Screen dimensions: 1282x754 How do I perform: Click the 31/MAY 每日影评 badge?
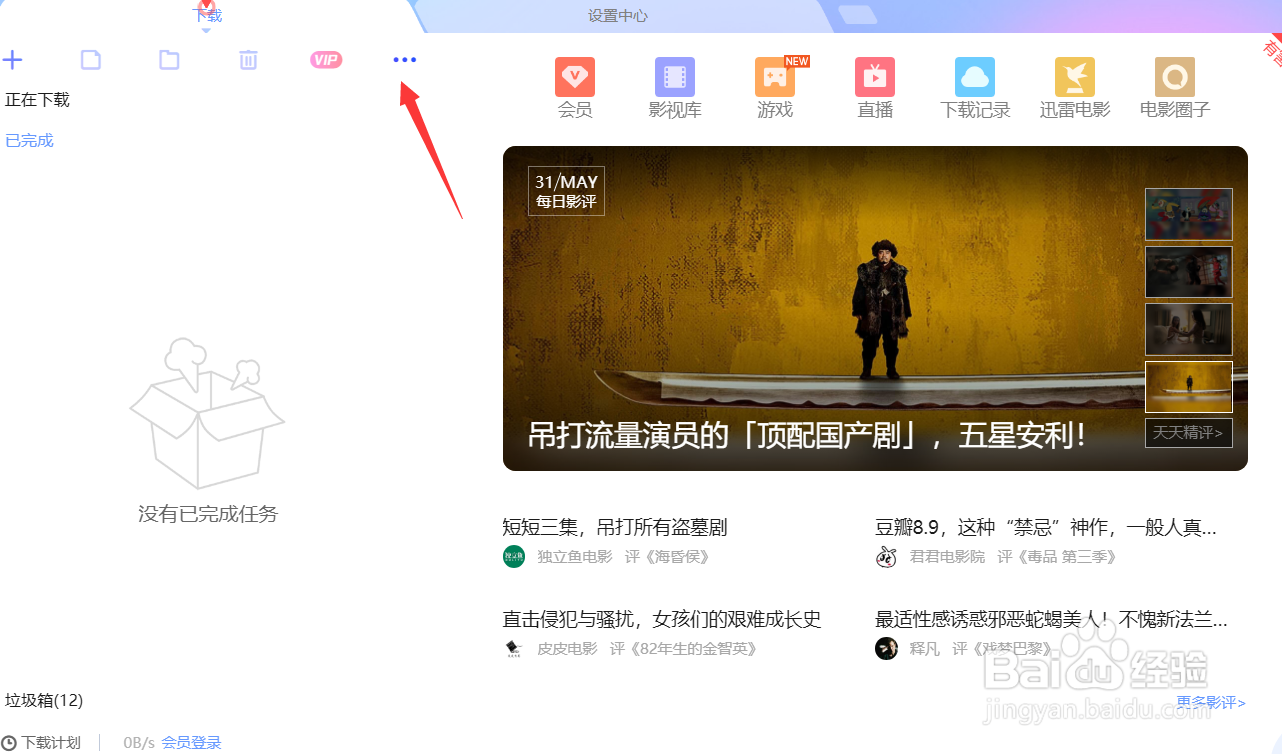tap(566, 191)
